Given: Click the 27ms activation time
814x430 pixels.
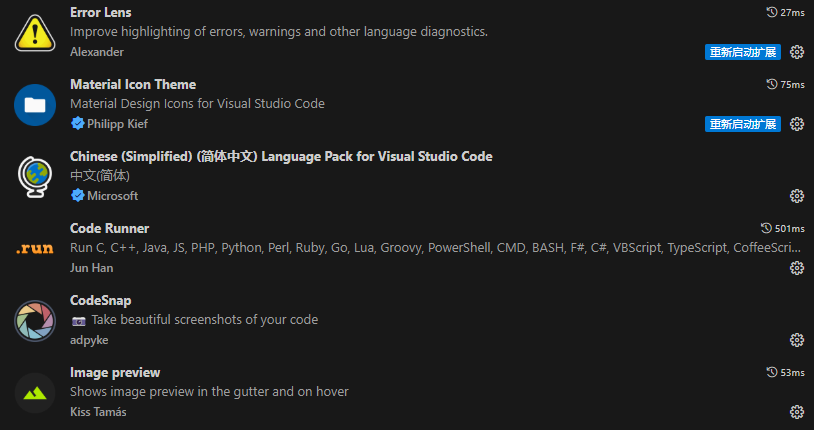Looking at the screenshot, I should click(x=792, y=12).
